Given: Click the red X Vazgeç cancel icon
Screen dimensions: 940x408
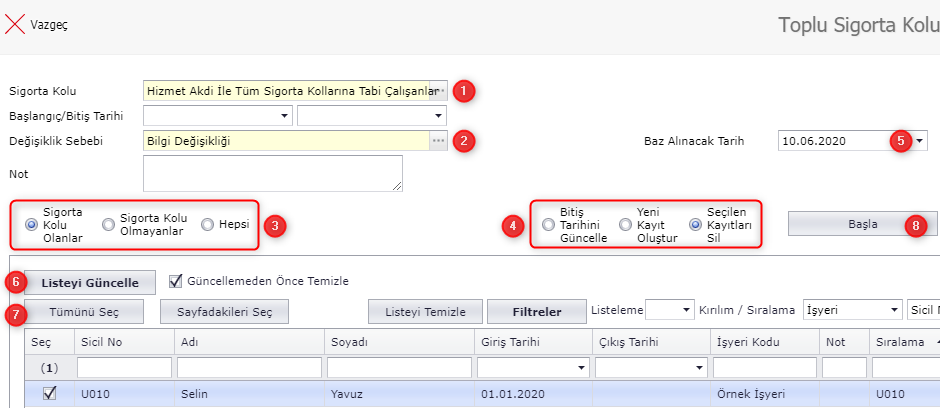Looking at the screenshot, I should 15,24.
